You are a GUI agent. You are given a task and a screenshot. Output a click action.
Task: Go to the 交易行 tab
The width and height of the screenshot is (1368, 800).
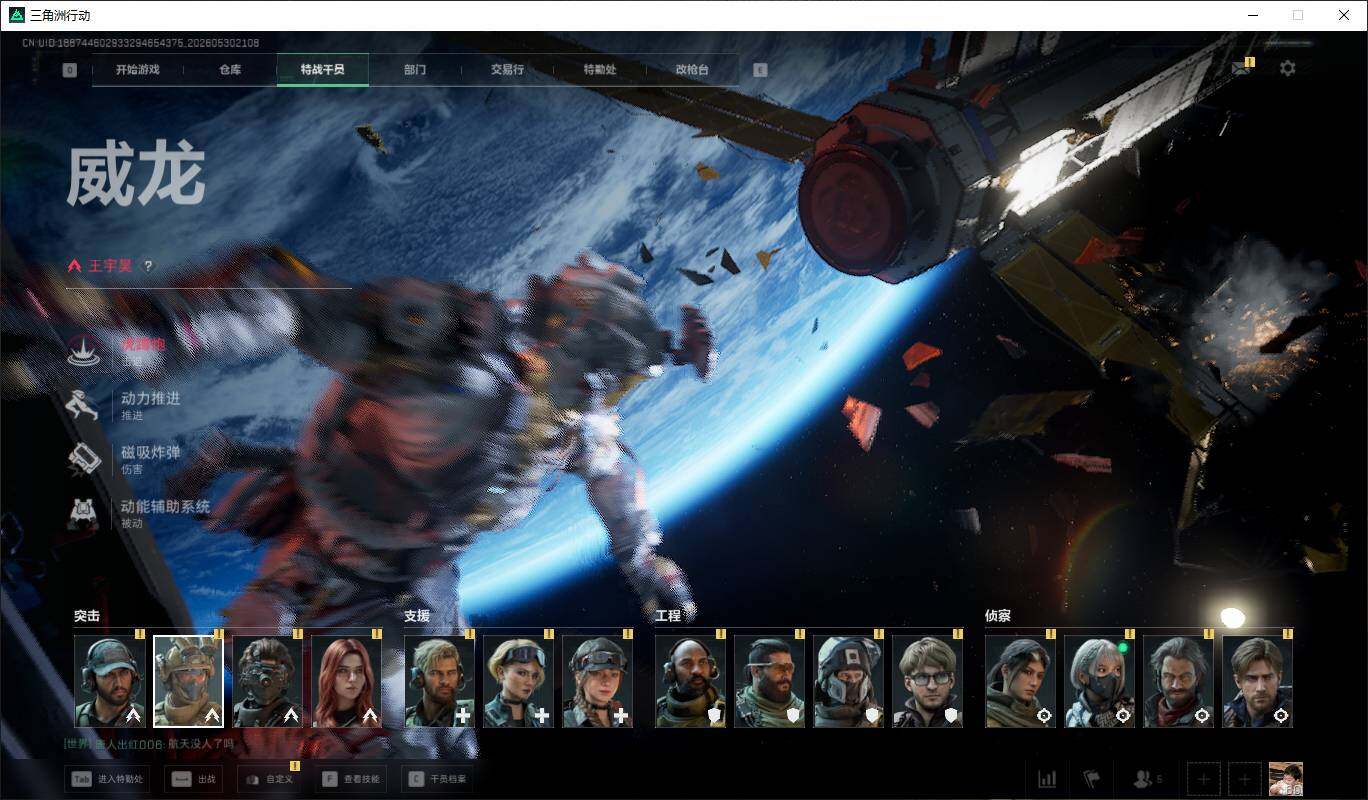click(507, 70)
